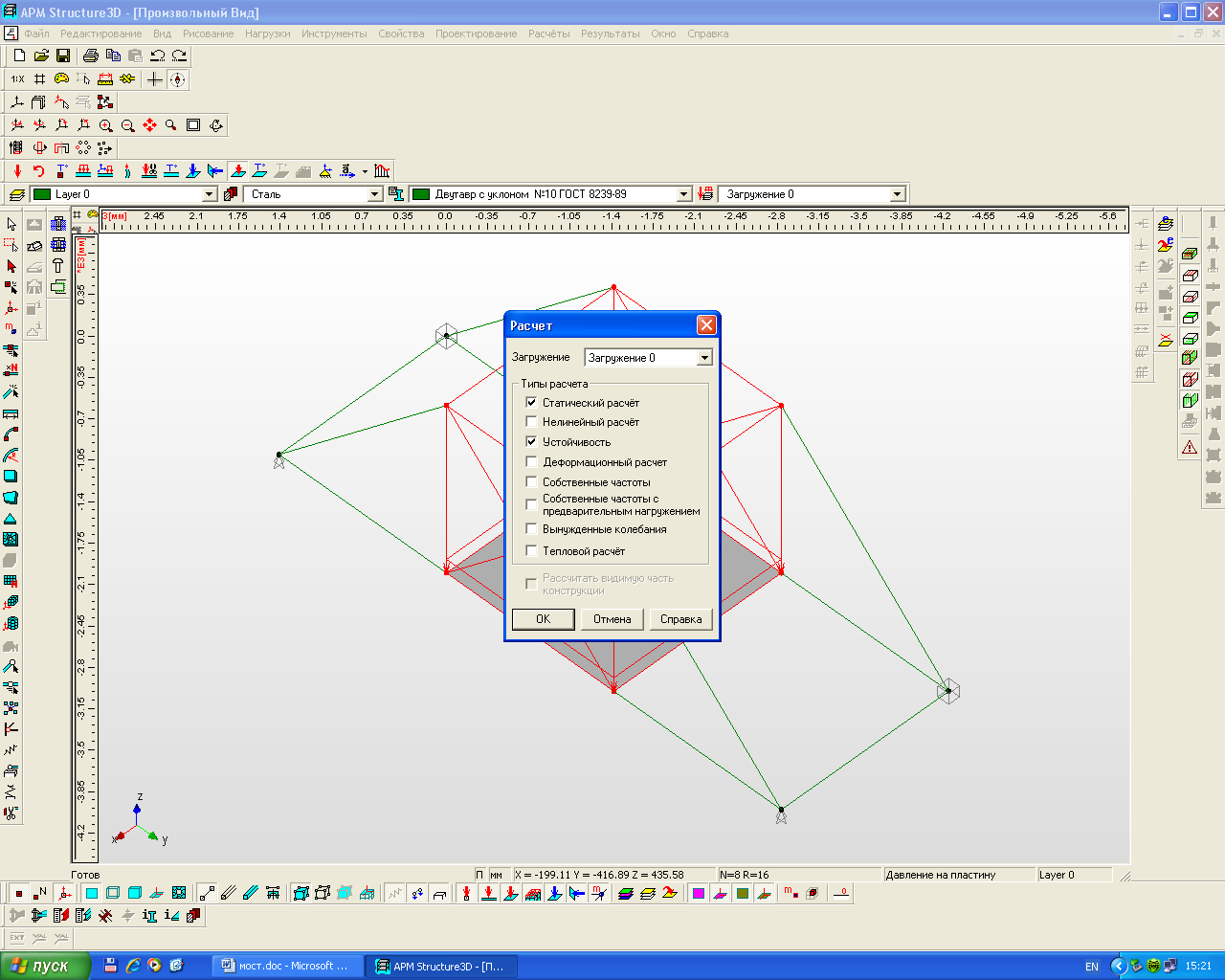The height and width of the screenshot is (980, 1225).
Task: Click the Давление на пластину status text
Action: click(941, 875)
